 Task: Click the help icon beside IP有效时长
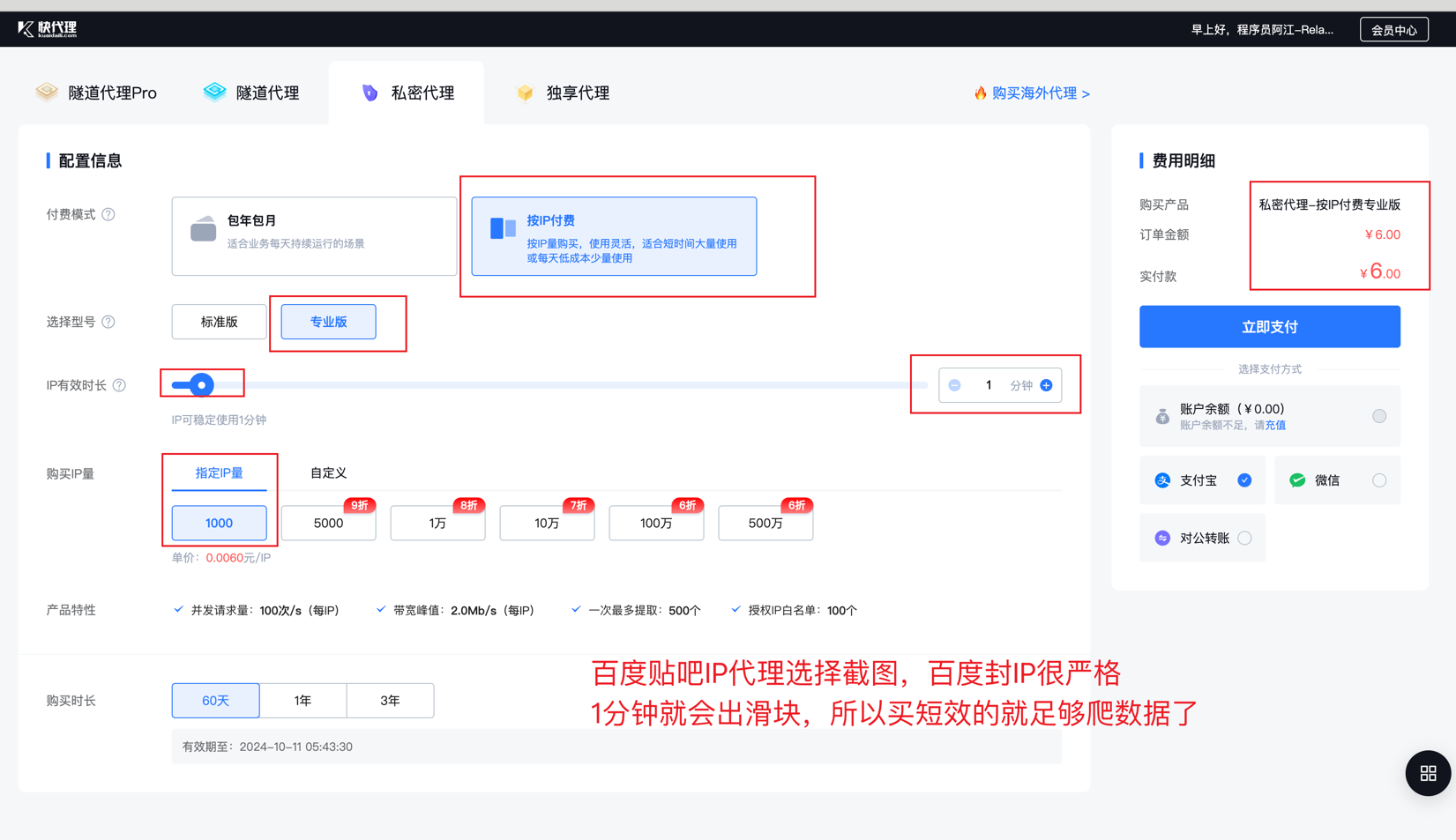tap(119, 385)
